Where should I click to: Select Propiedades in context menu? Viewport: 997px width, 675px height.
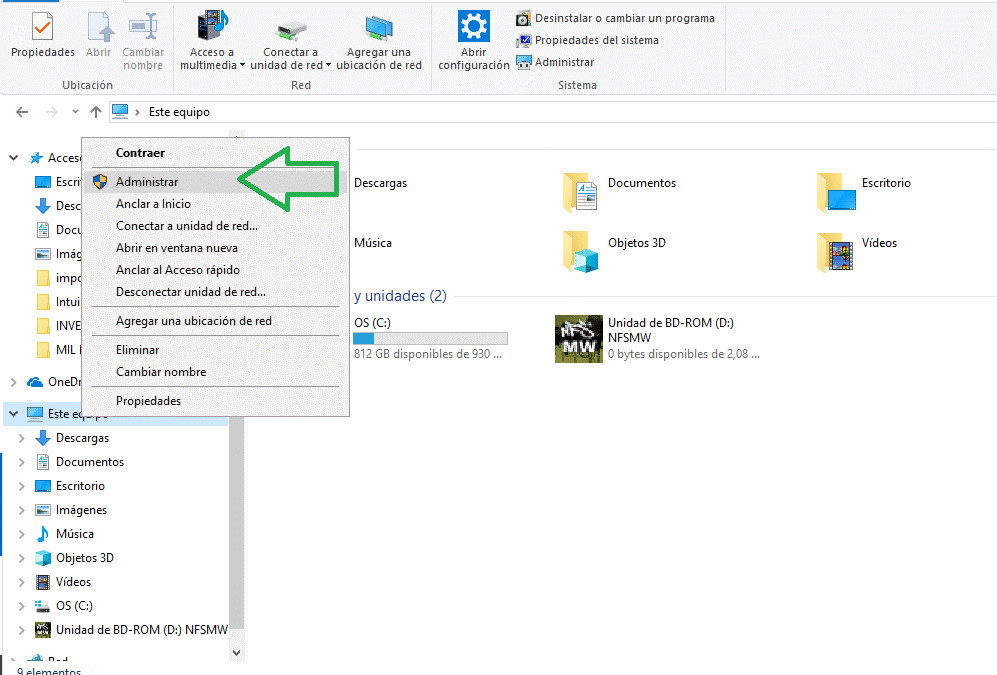coord(148,401)
